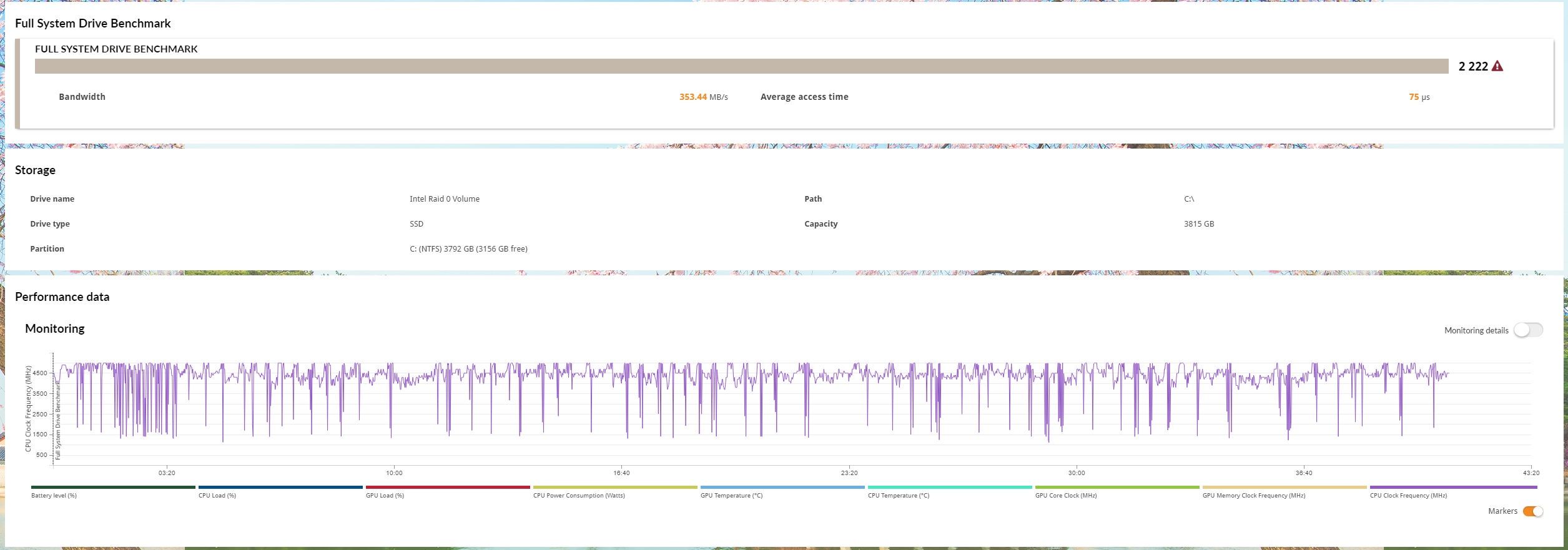Screen dimensions: 1568x550
Task: Select the CPU Clock Frequency (MHz) legend
Action: (x=1454, y=491)
